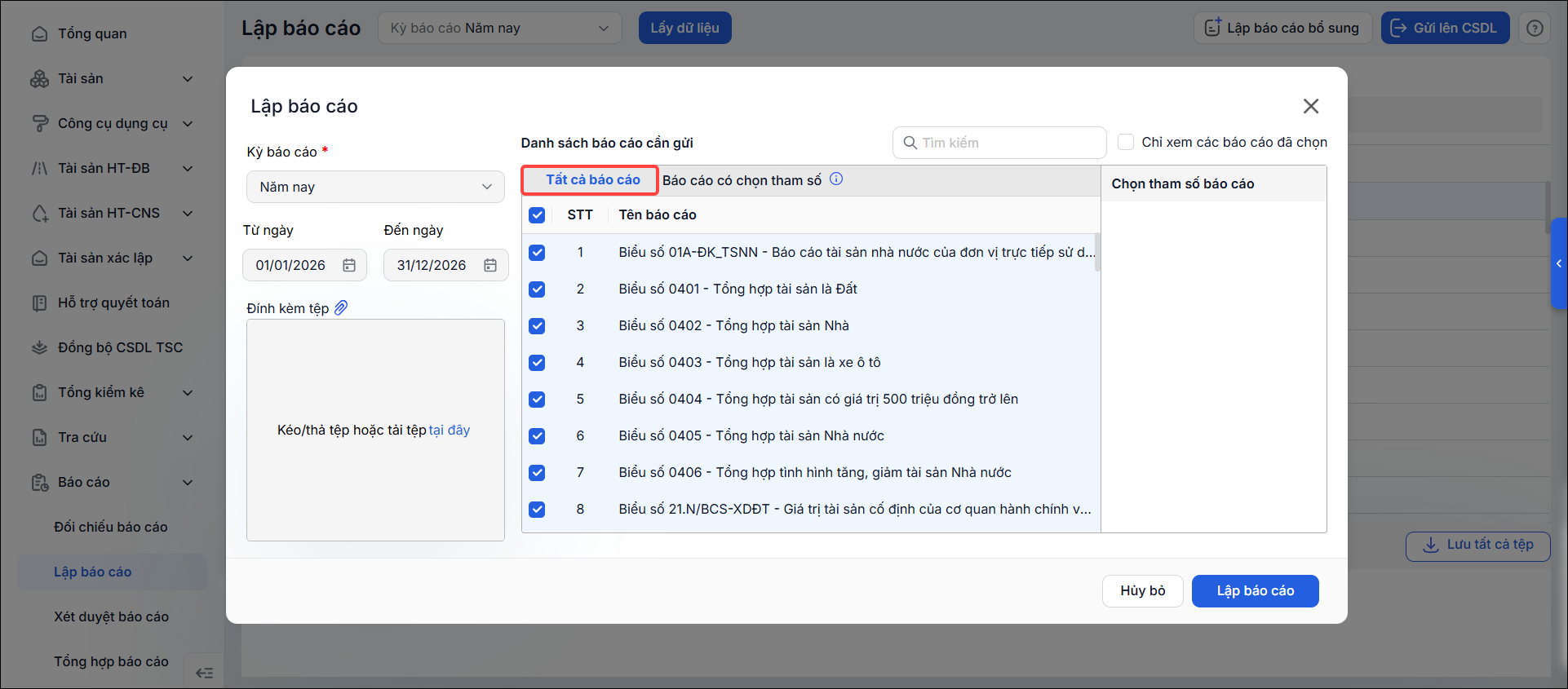Open Xét duyệt báo cáo submenu item

(x=111, y=617)
